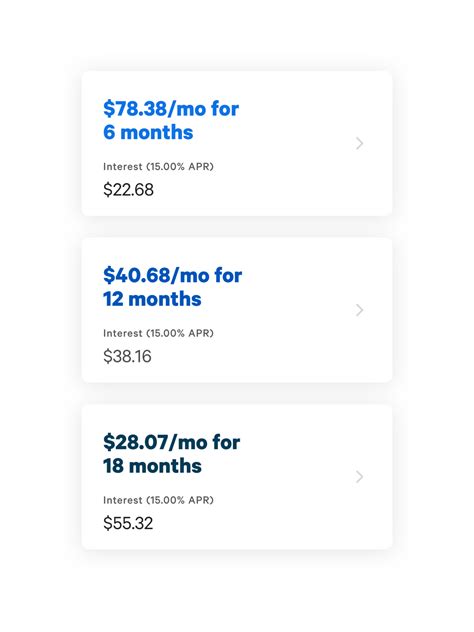Click the Interest APR label above $55.32
The width and height of the screenshot is (474, 632).
coord(158,500)
